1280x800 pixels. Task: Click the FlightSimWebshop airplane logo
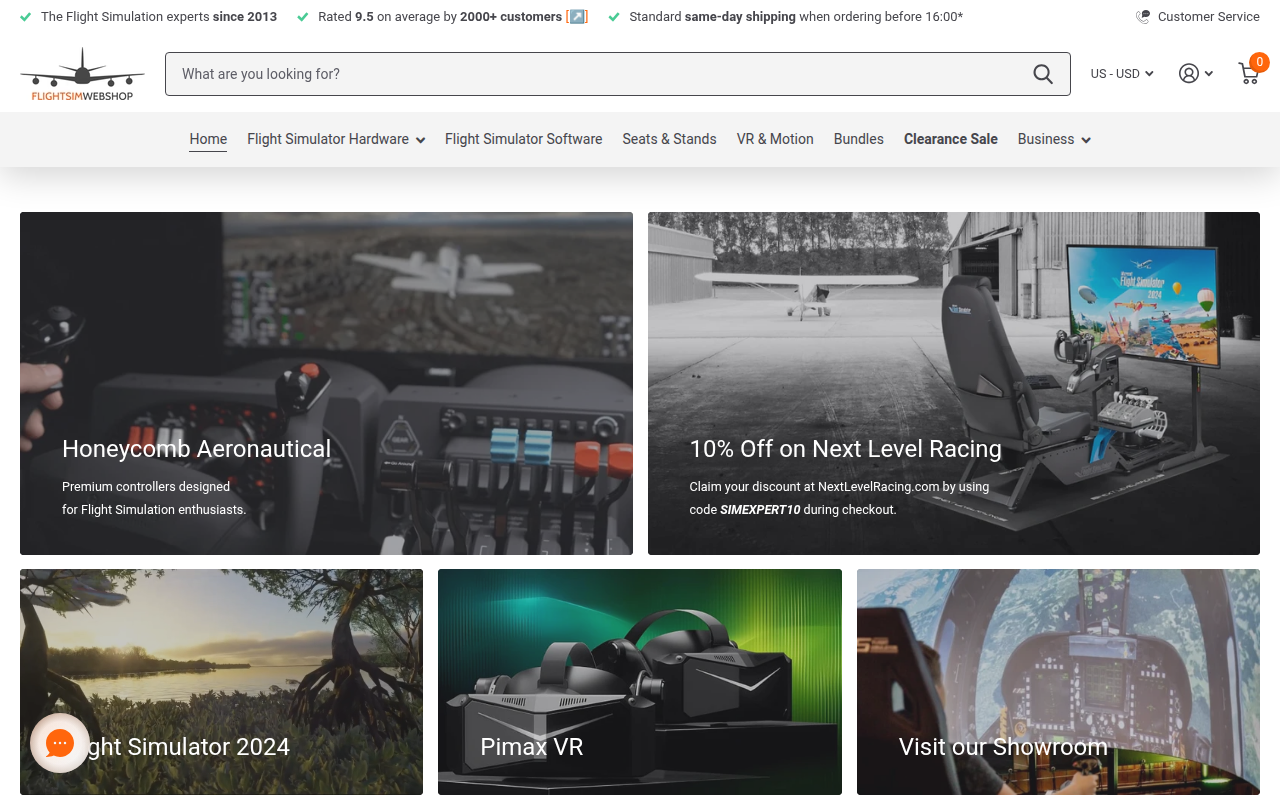pyautogui.click(x=82, y=74)
